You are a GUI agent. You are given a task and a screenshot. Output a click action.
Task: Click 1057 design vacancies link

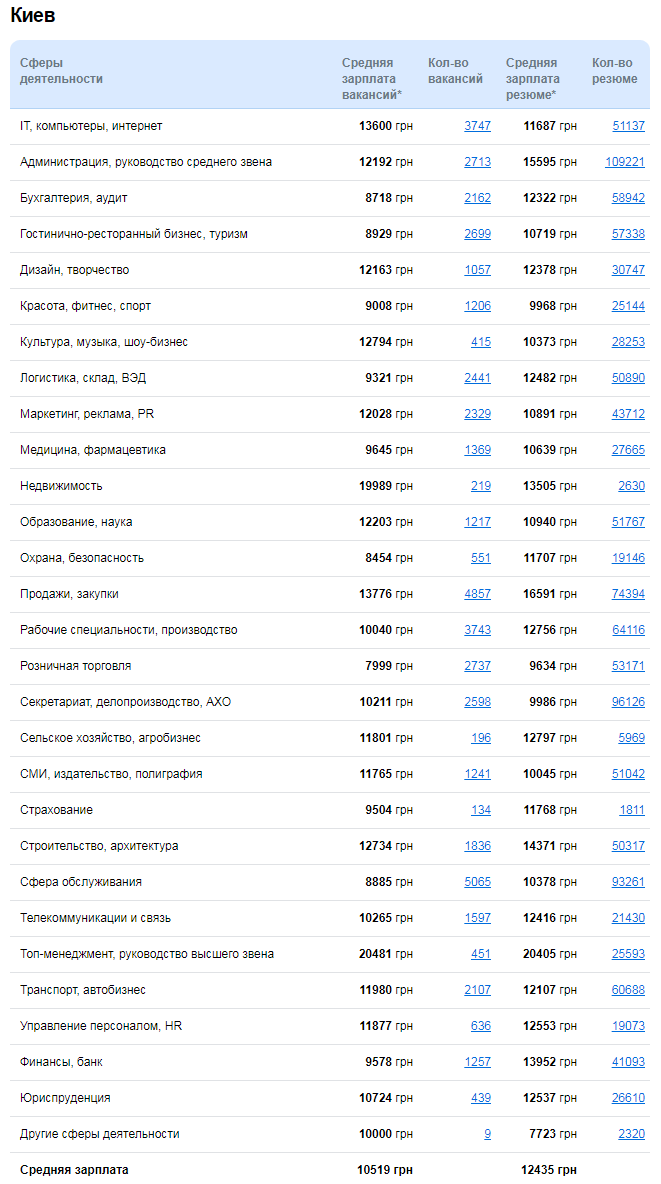tap(477, 270)
